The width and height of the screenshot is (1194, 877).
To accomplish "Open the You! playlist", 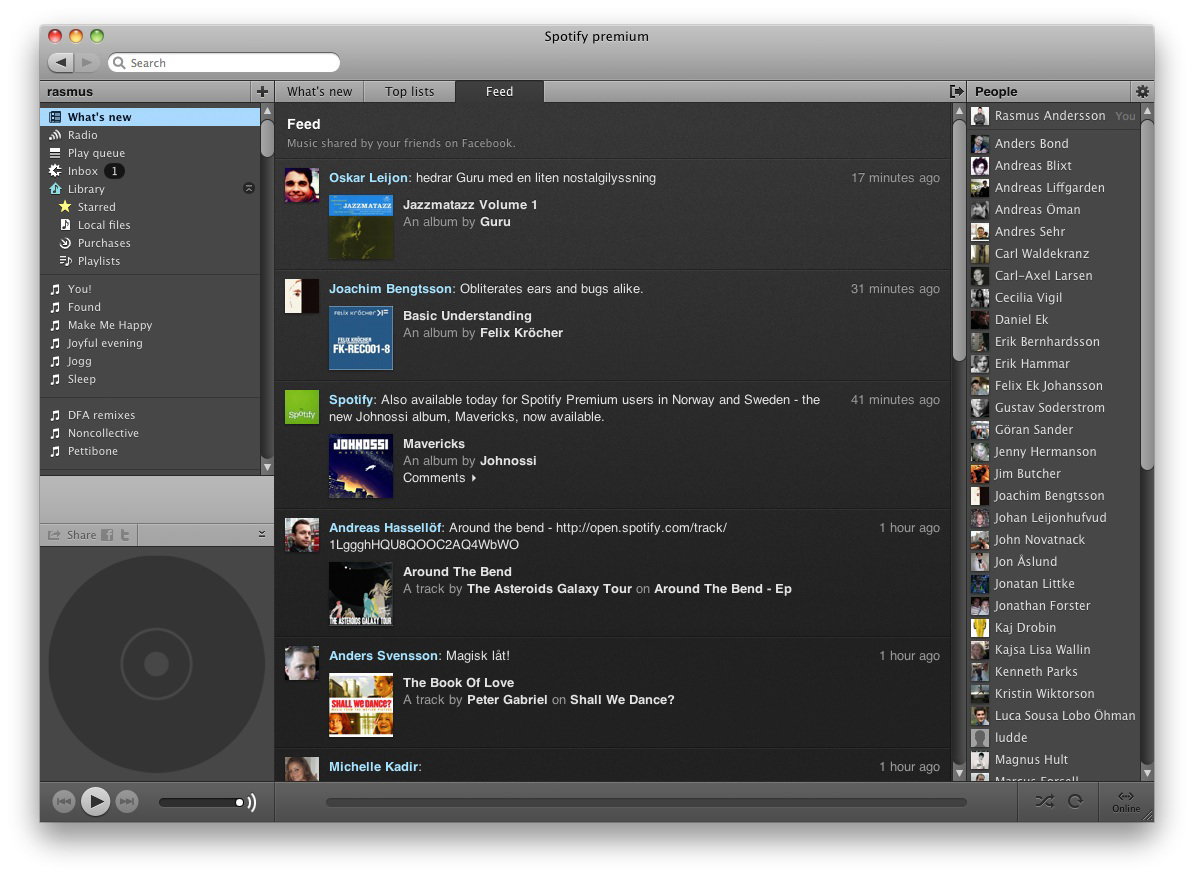I will click(x=149, y=289).
